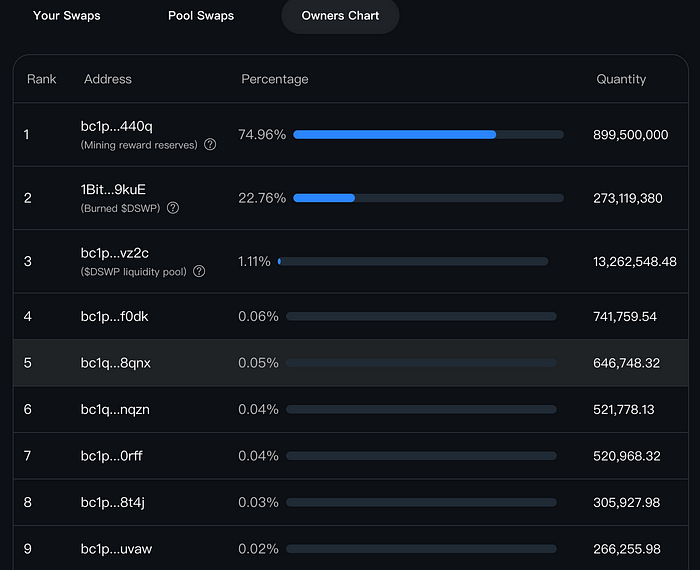Image resolution: width=700 pixels, height=570 pixels.
Task: Open the 1Bit...9kuE burn address
Action: [113, 189]
